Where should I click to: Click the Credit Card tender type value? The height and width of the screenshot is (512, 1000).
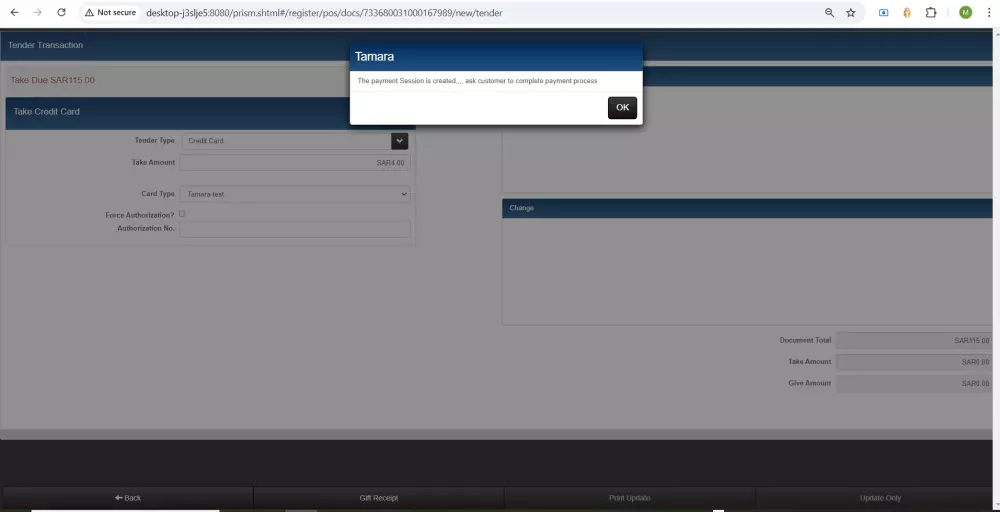205,141
